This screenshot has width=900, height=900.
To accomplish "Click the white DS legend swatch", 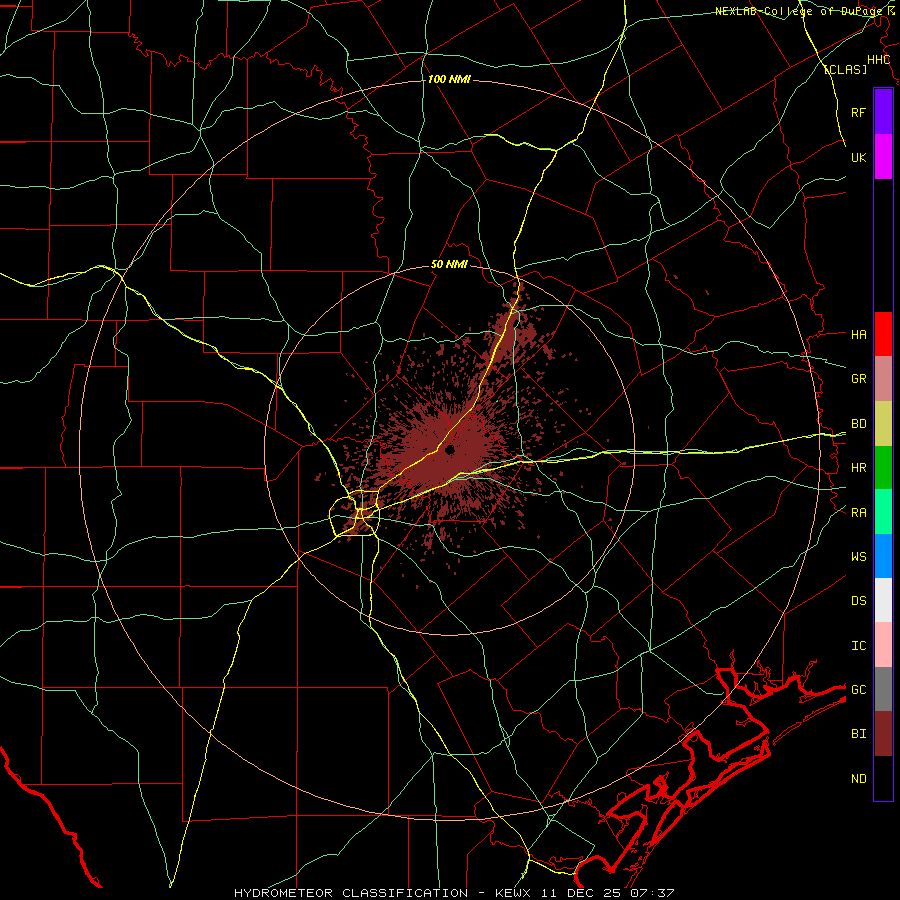I will coord(883,600).
